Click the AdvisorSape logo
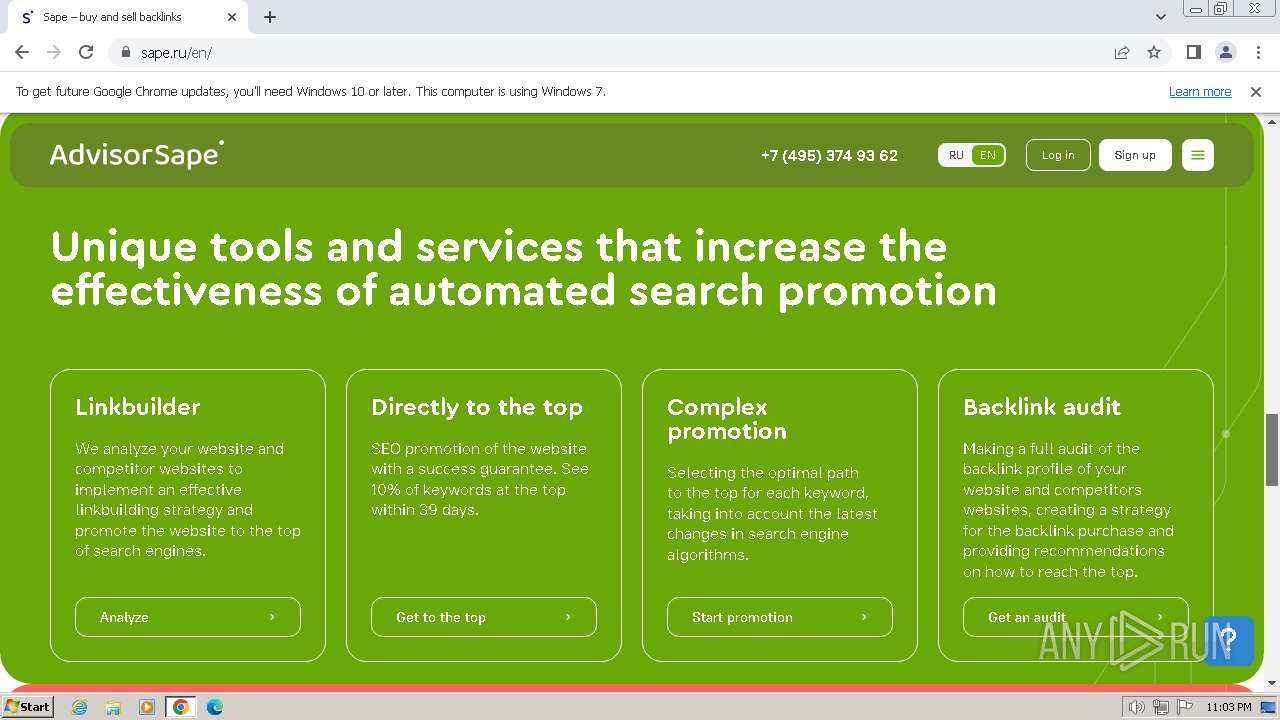The image size is (1280, 720). tap(137, 154)
